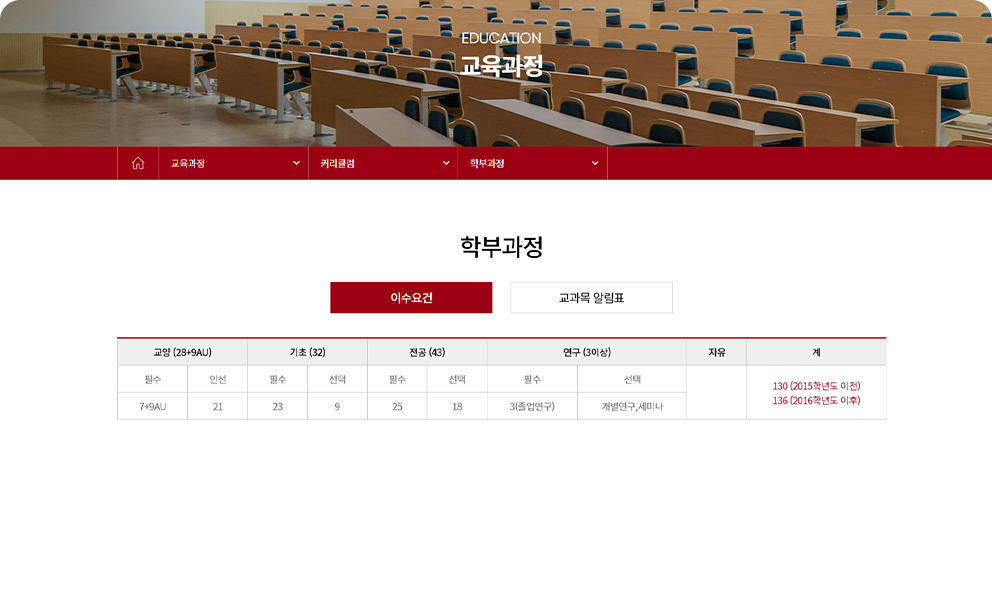This screenshot has width=992, height=615.
Task: Click the 7+9AU value cell
Action: (152, 406)
